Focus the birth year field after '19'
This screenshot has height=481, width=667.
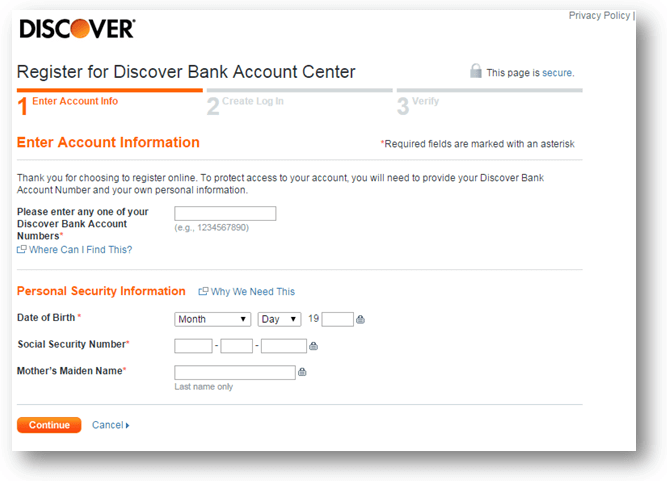tap(337, 319)
